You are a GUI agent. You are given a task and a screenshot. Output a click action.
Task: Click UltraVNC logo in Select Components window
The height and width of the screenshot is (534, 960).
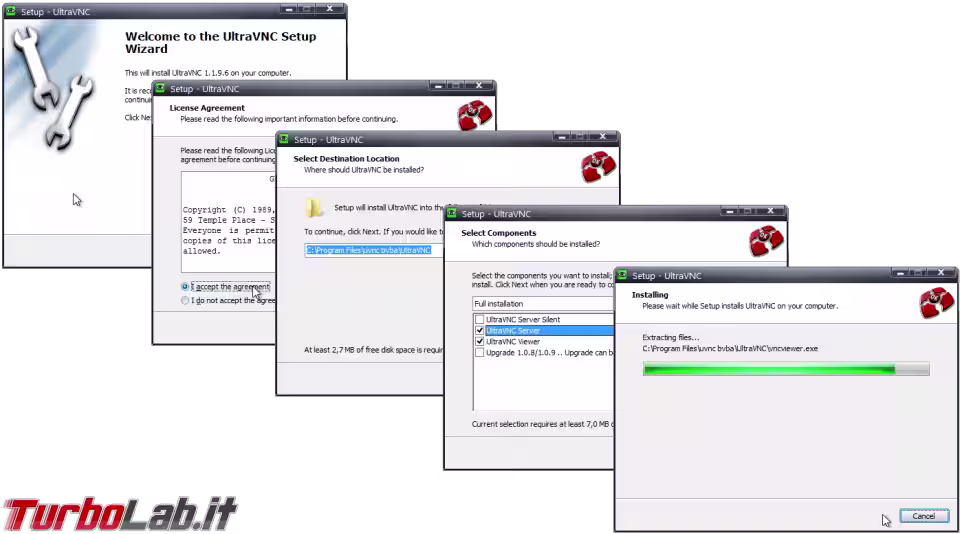tap(766, 240)
